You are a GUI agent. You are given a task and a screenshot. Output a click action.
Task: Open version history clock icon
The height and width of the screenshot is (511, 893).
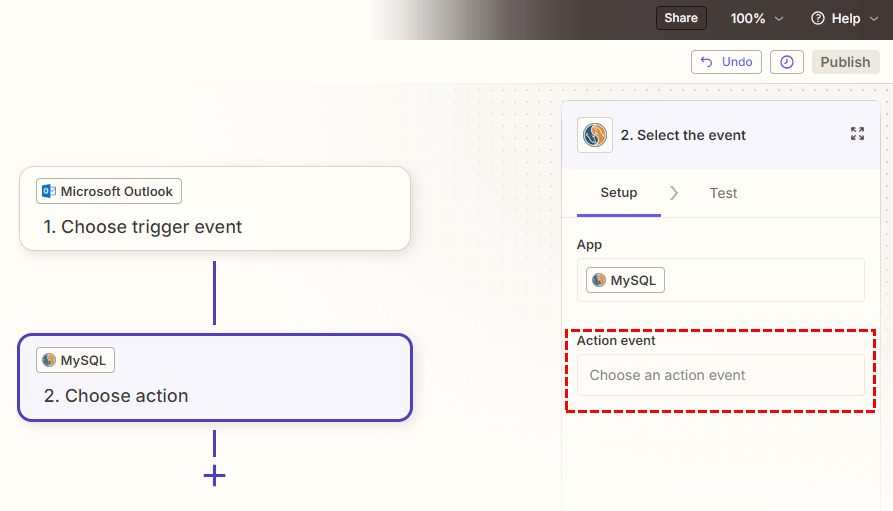pyautogui.click(x=787, y=62)
